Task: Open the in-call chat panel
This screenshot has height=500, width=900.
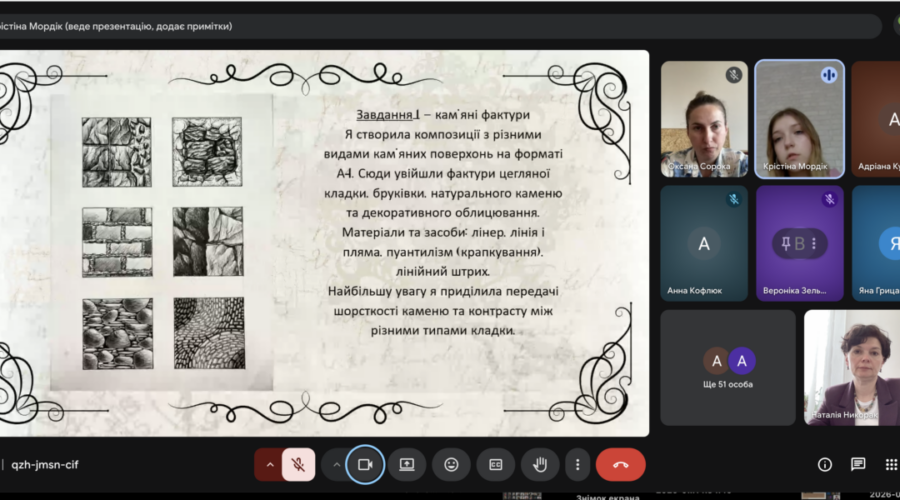Action: [858, 464]
